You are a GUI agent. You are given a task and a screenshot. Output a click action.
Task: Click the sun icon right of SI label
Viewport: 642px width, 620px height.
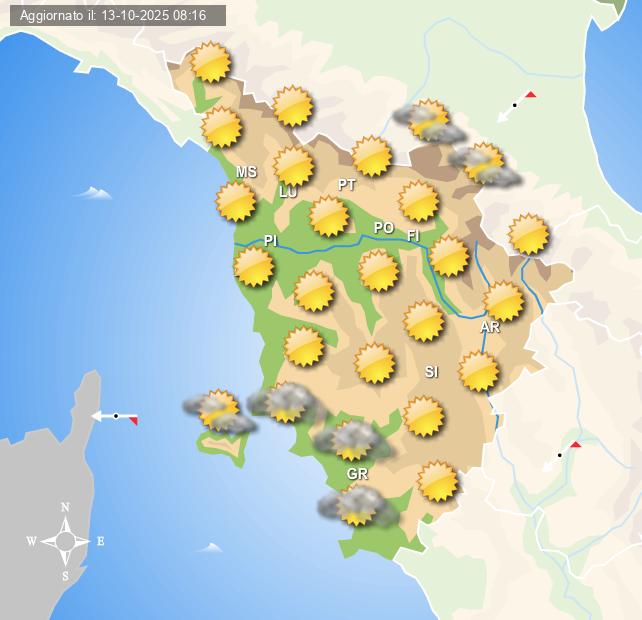478,371
